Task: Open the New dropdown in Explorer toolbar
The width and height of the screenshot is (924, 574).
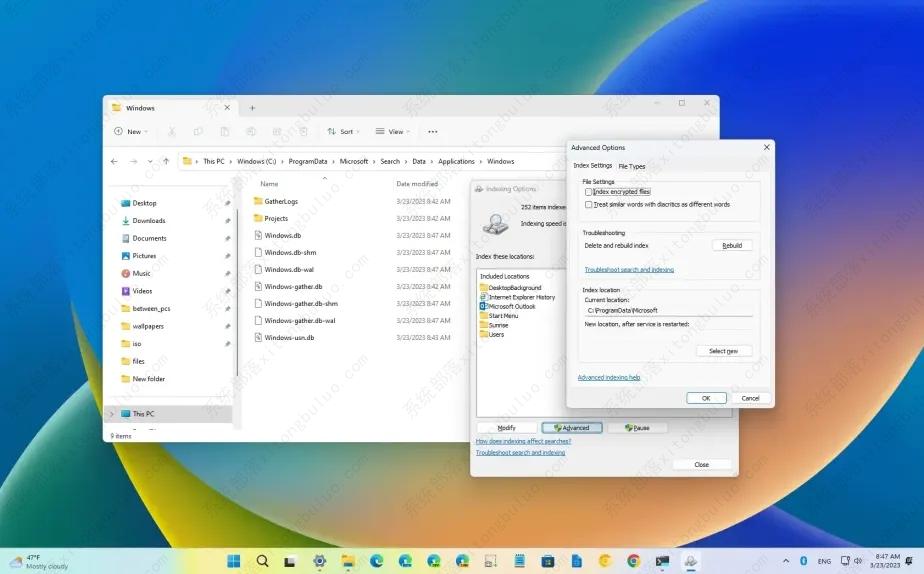Action: point(130,131)
